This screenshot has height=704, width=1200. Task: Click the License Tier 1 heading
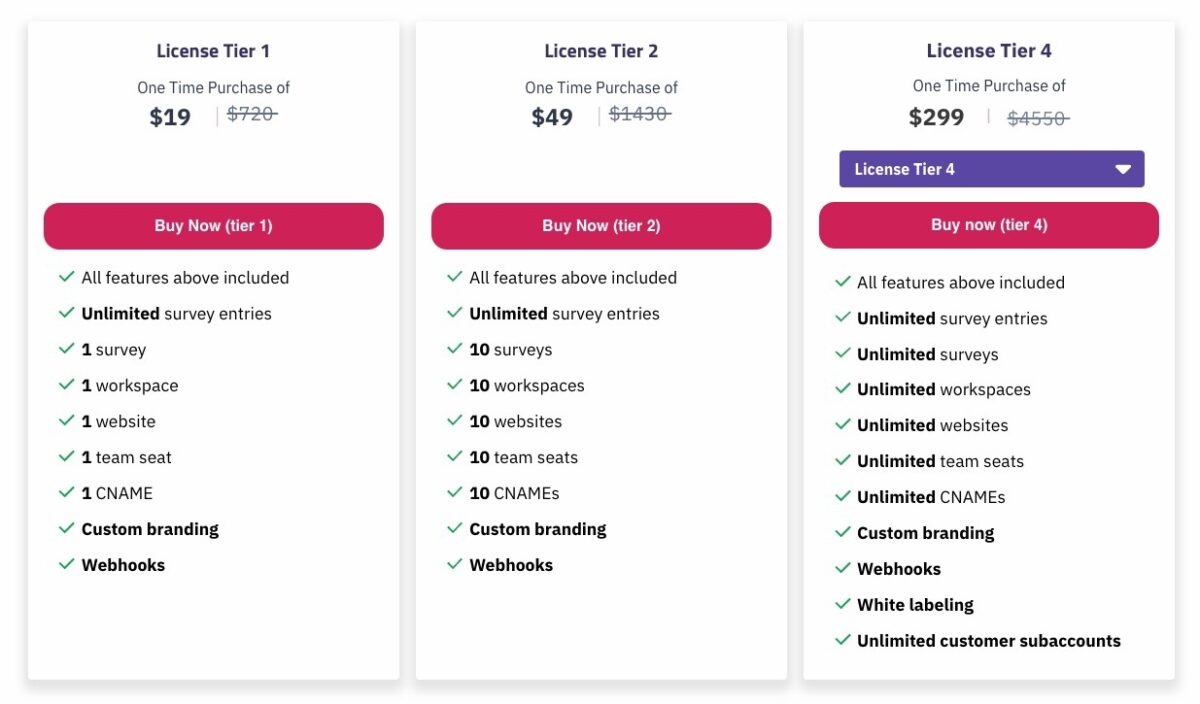tap(213, 51)
